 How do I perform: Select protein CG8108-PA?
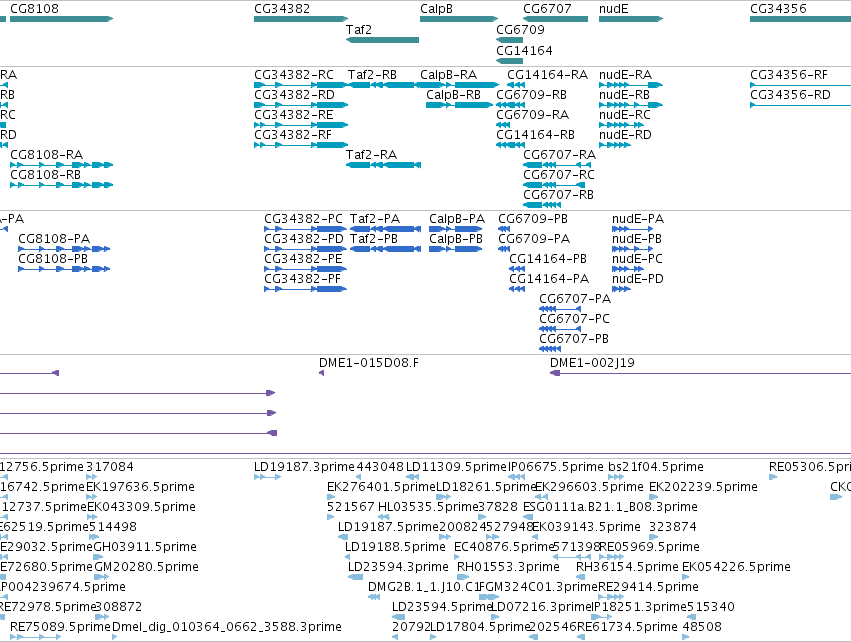54,239
